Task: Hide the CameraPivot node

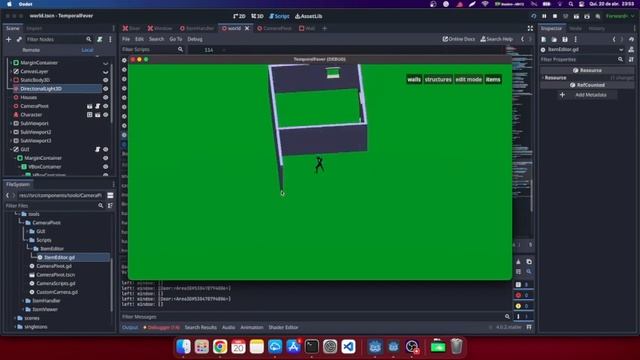Action: [x=105, y=106]
